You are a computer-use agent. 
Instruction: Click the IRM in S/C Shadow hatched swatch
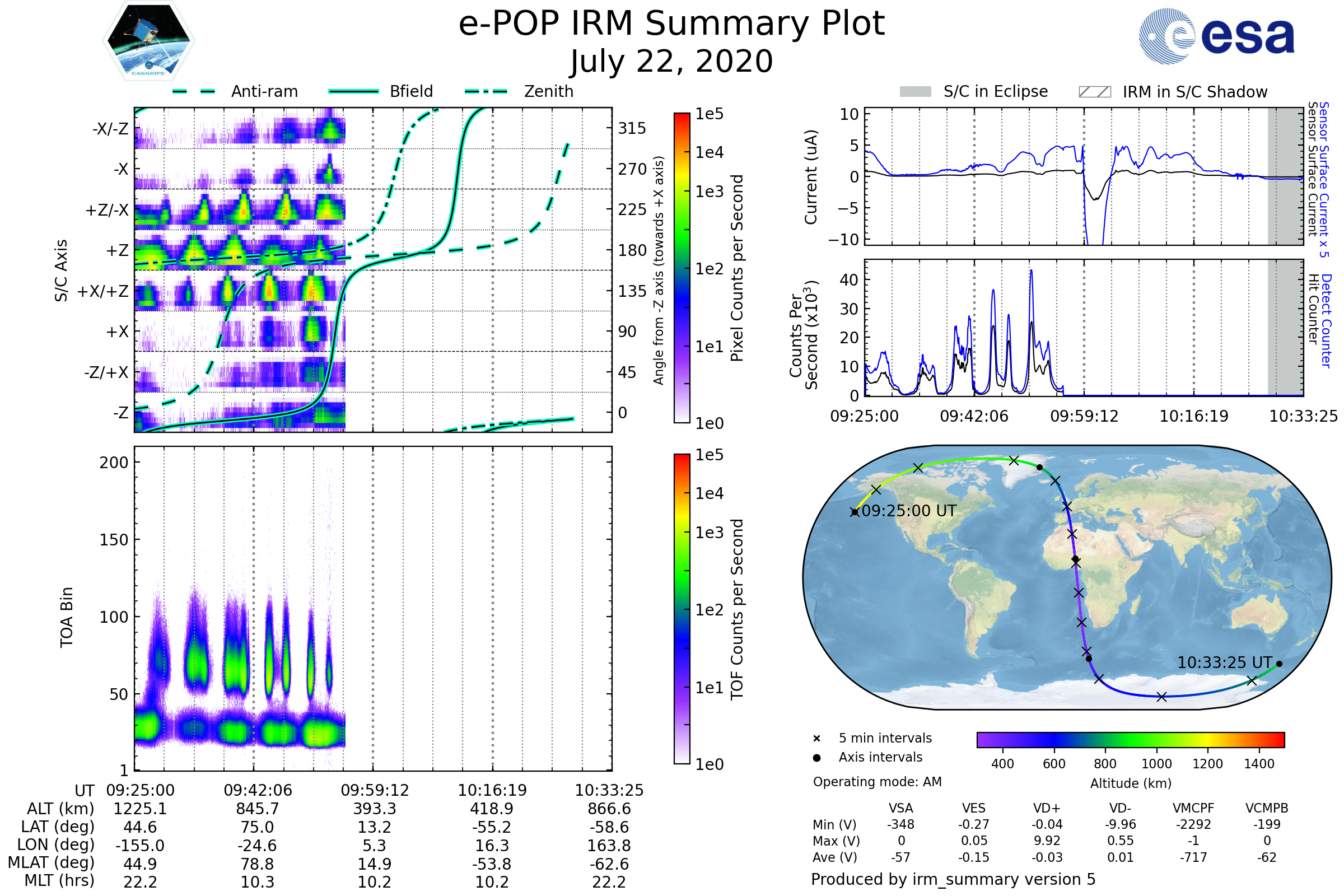tap(1094, 92)
